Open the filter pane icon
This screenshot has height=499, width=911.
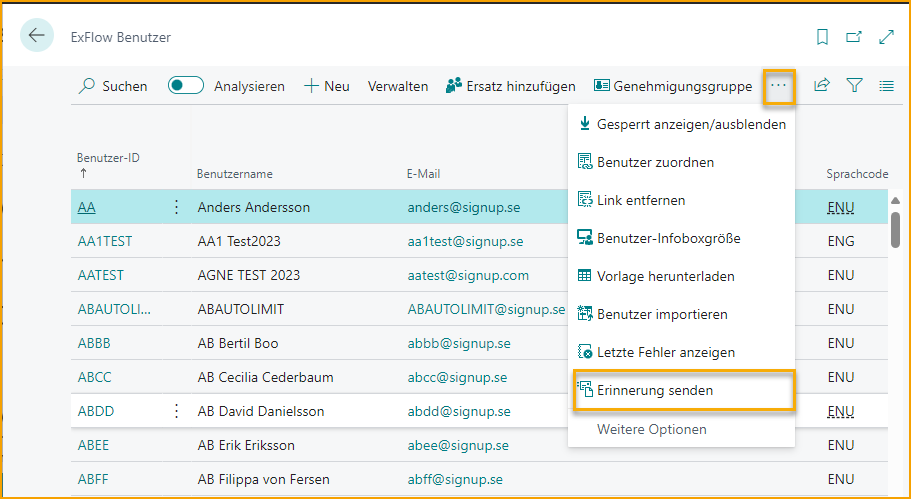[854, 86]
